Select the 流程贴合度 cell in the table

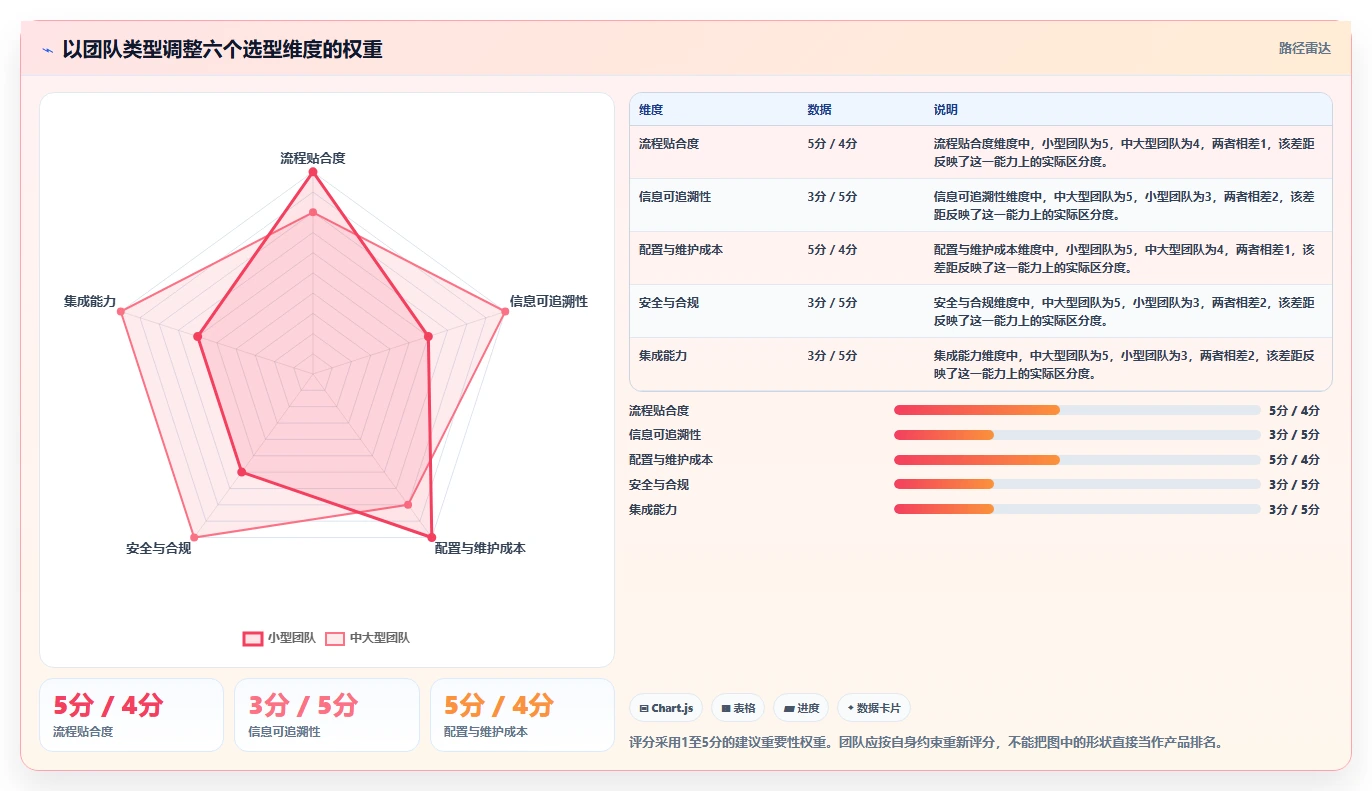coord(714,152)
